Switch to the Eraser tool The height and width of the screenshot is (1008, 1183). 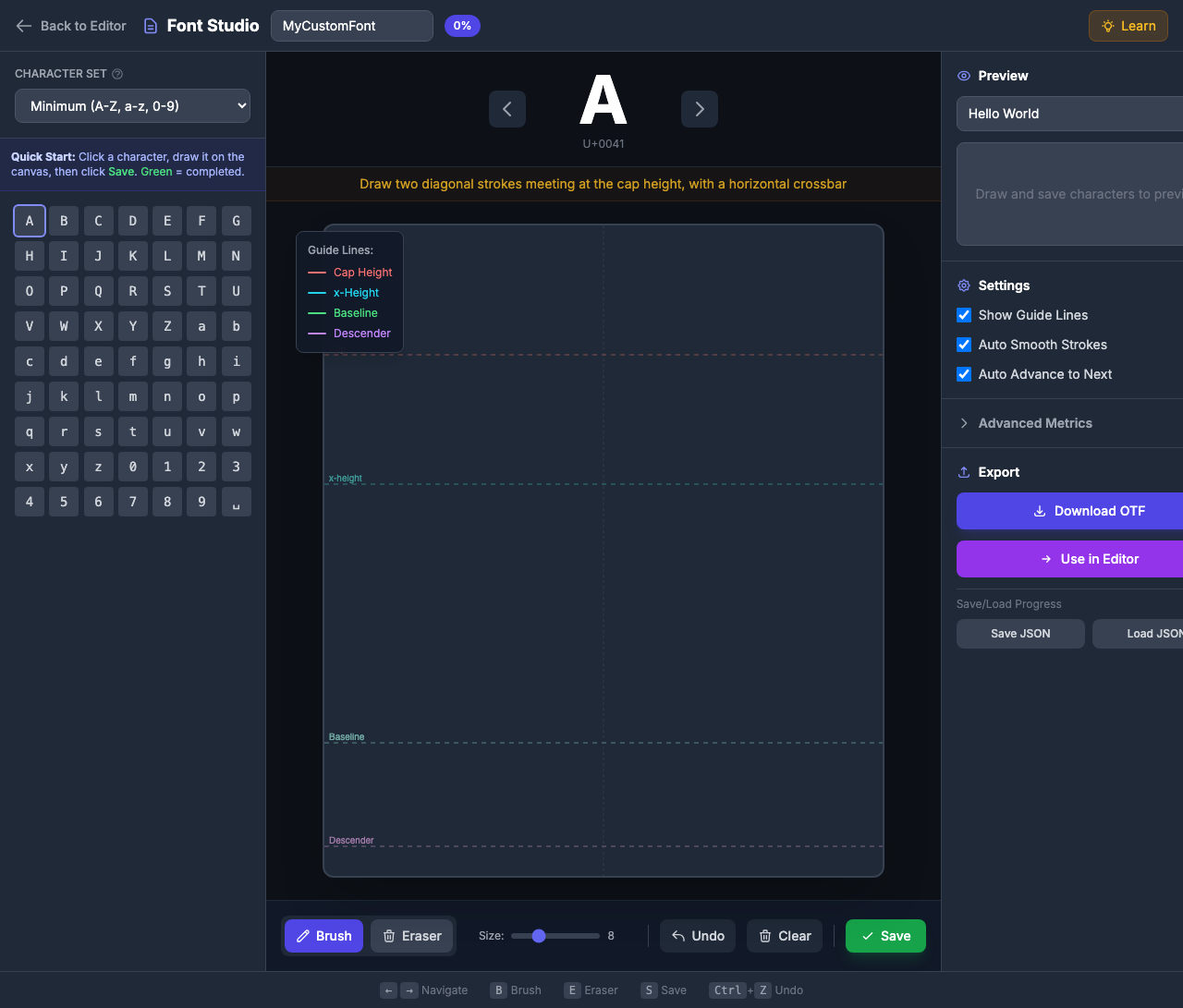point(412,936)
